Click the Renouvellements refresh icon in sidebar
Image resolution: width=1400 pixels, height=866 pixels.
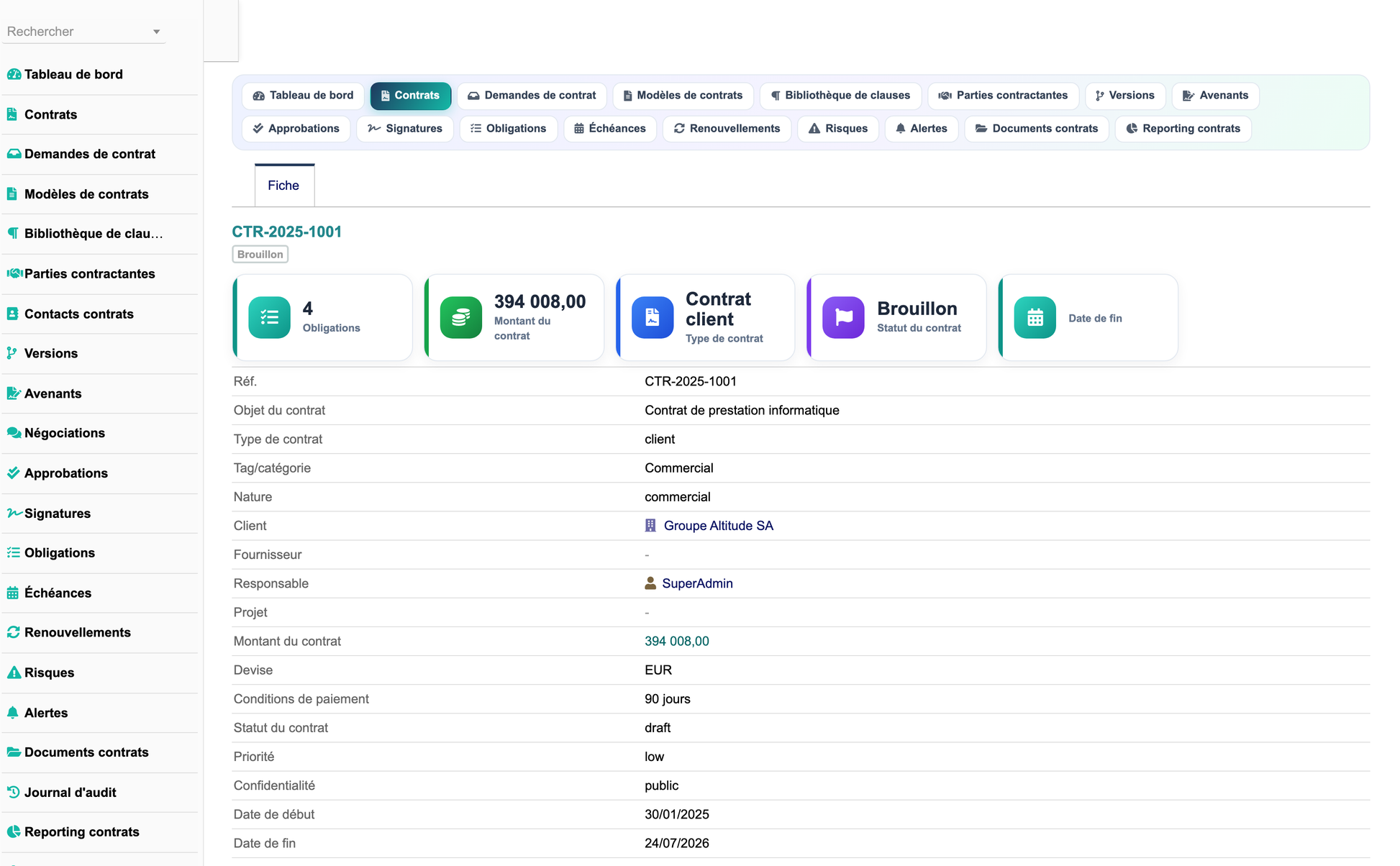pyautogui.click(x=13, y=632)
